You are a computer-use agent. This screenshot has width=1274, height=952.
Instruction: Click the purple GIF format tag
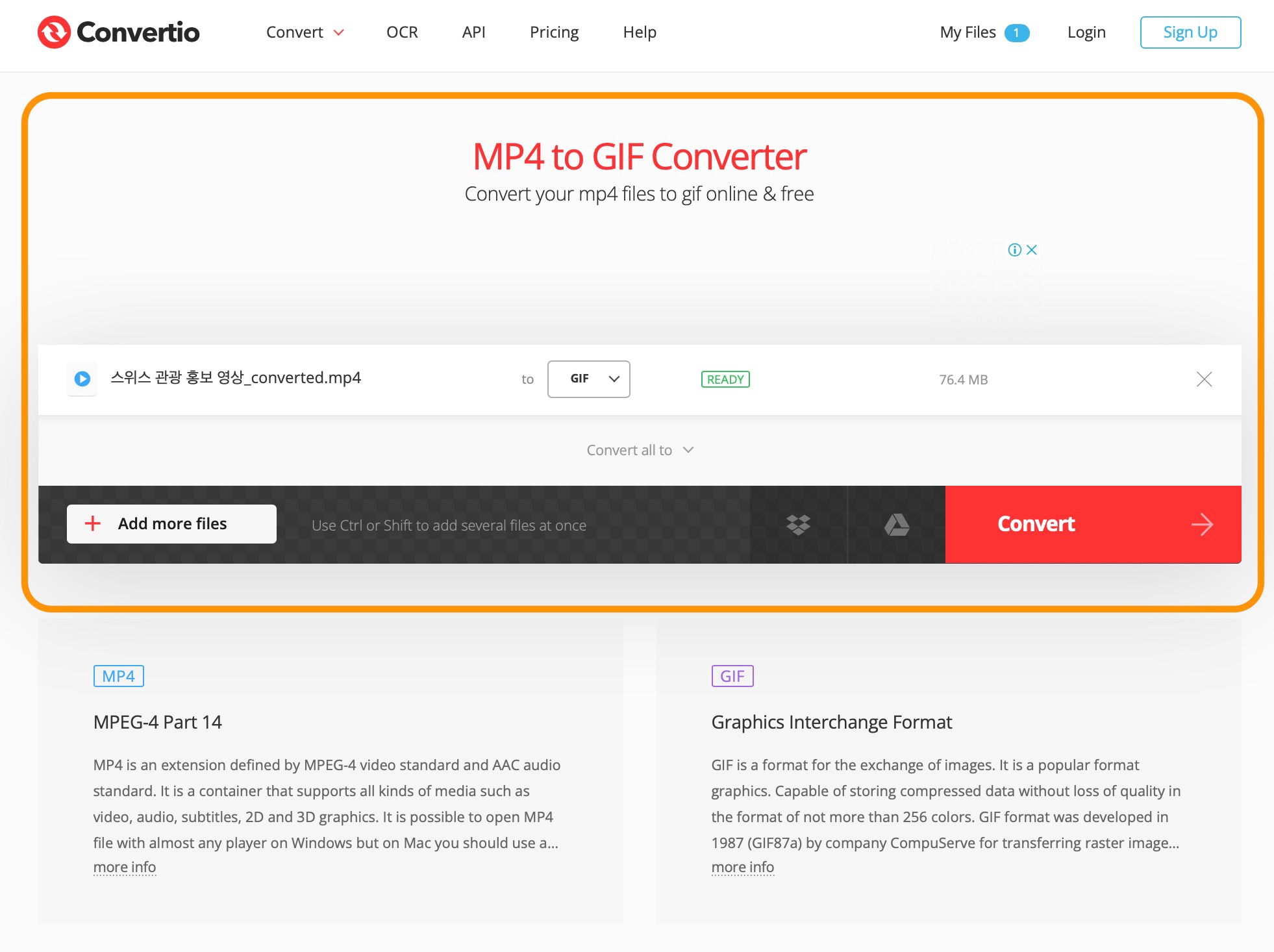click(x=732, y=676)
